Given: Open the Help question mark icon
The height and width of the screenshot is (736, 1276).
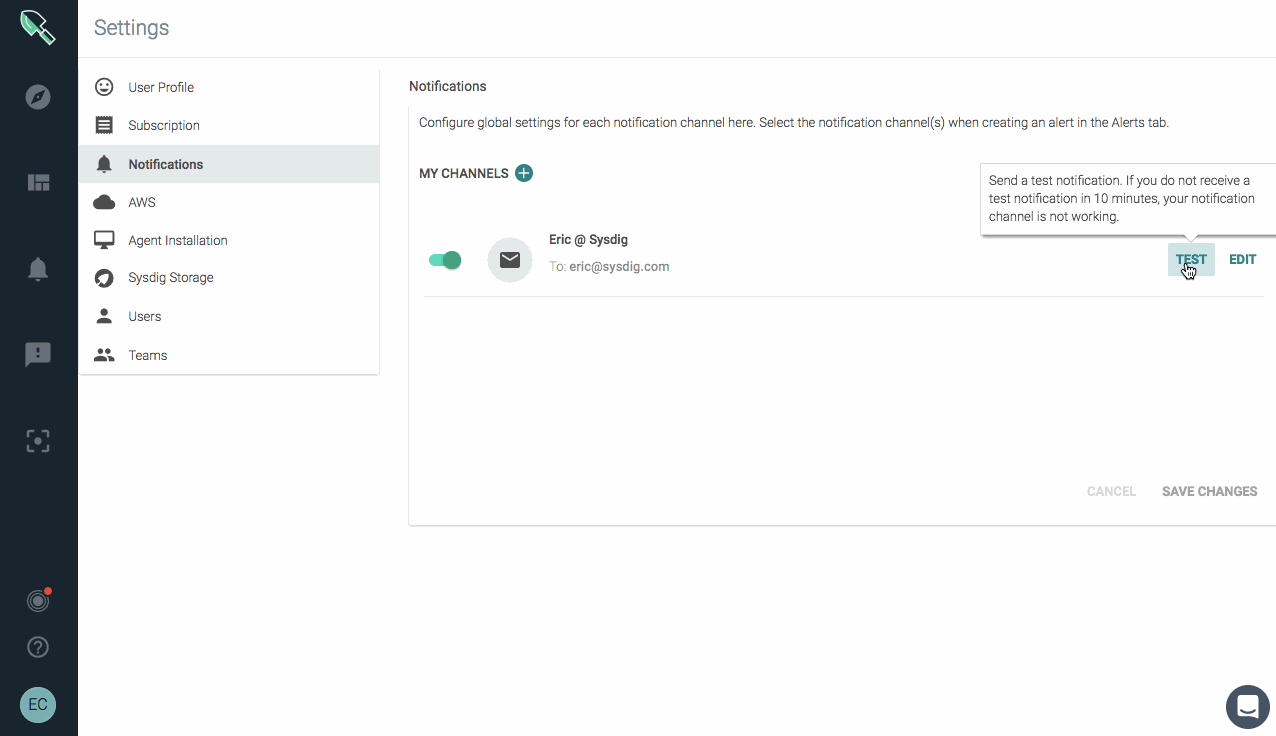Looking at the screenshot, I should point(38,648).
